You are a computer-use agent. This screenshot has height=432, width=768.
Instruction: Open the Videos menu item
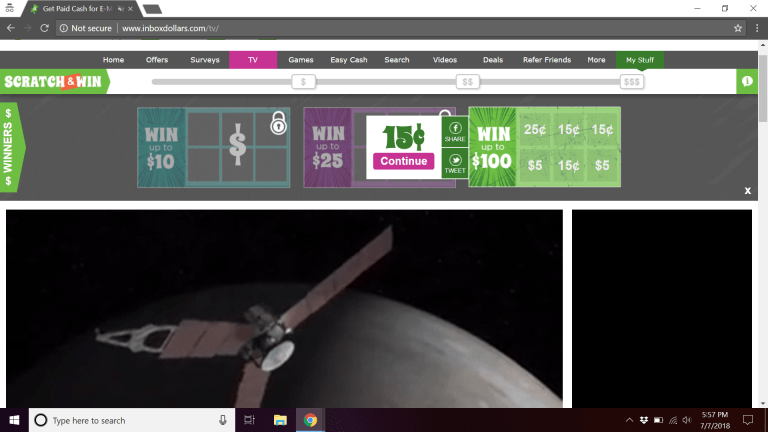(x=445, y=60)
